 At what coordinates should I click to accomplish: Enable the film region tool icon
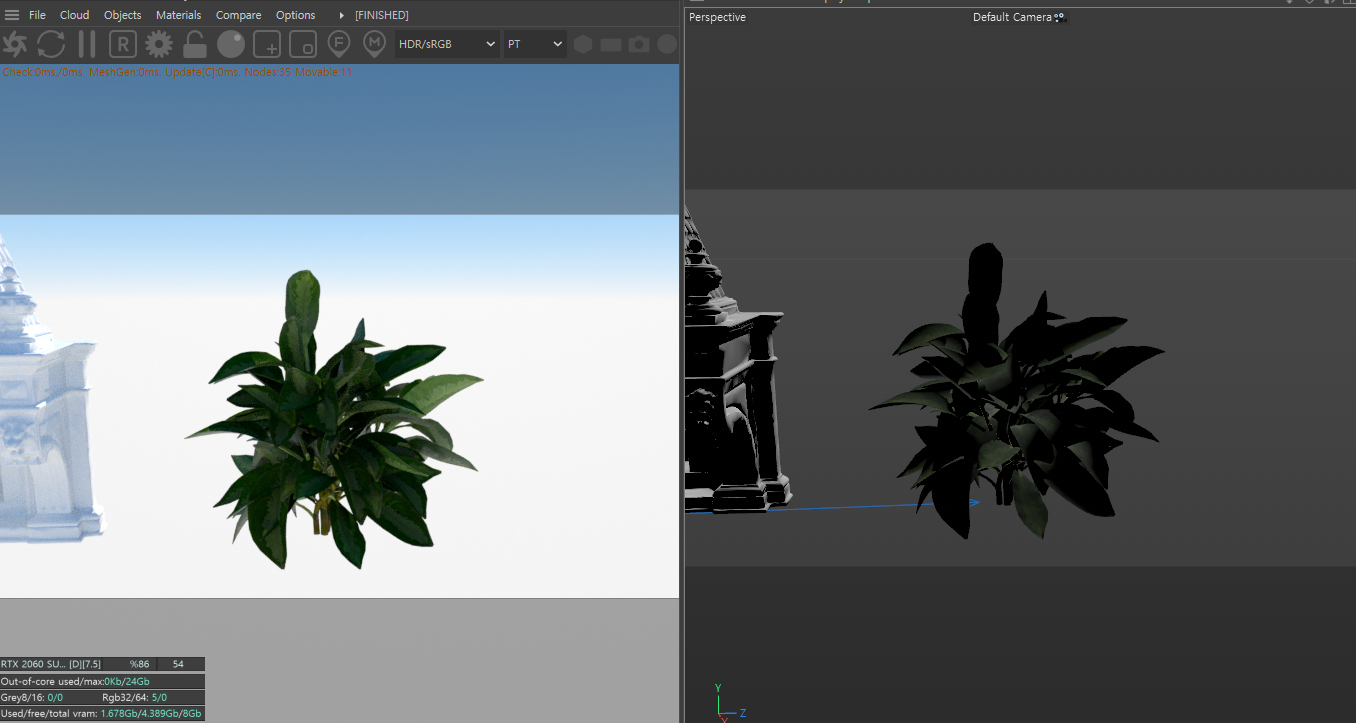pos(303,44)
